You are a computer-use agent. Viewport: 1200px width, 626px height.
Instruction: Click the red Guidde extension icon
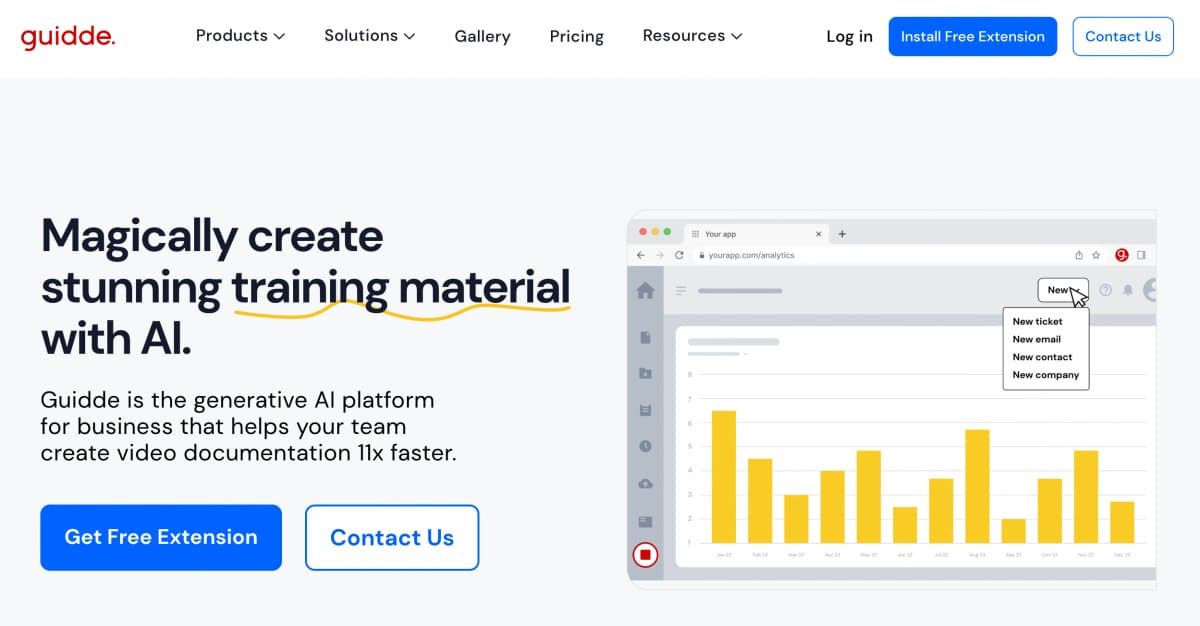[x=1122, y=255]
